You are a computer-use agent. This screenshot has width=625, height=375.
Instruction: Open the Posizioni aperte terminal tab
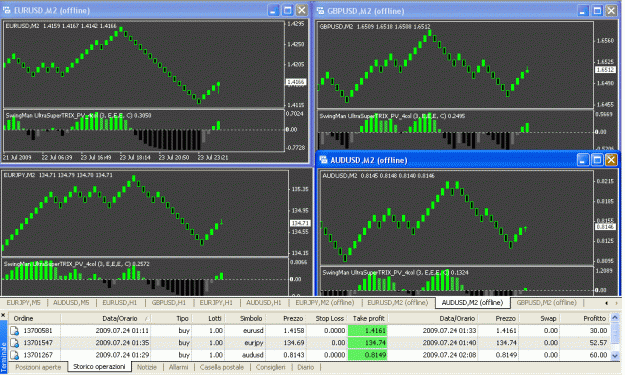(38, 367)
